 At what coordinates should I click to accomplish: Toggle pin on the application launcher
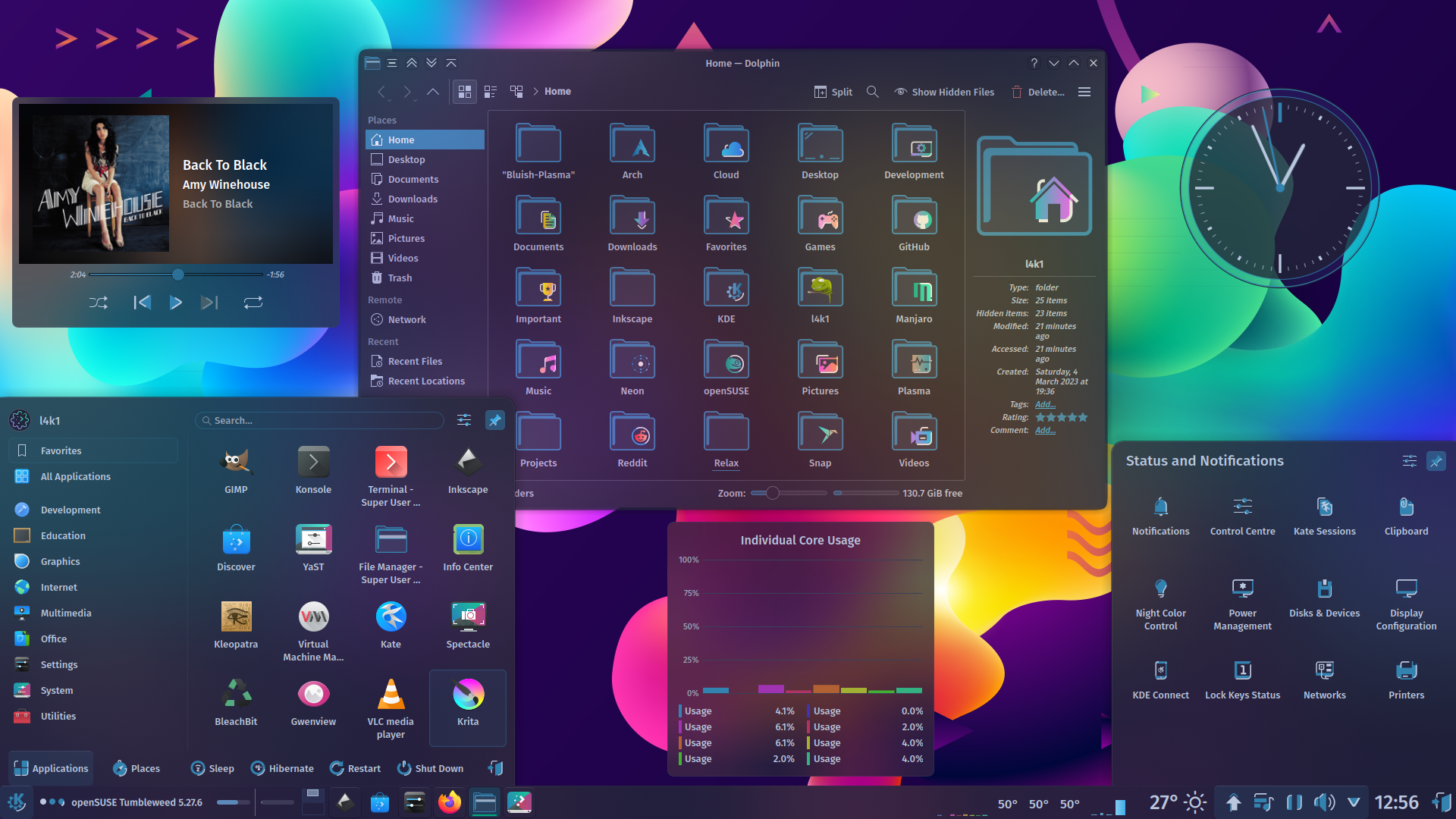pyautogui.click(x=494, y=420)
